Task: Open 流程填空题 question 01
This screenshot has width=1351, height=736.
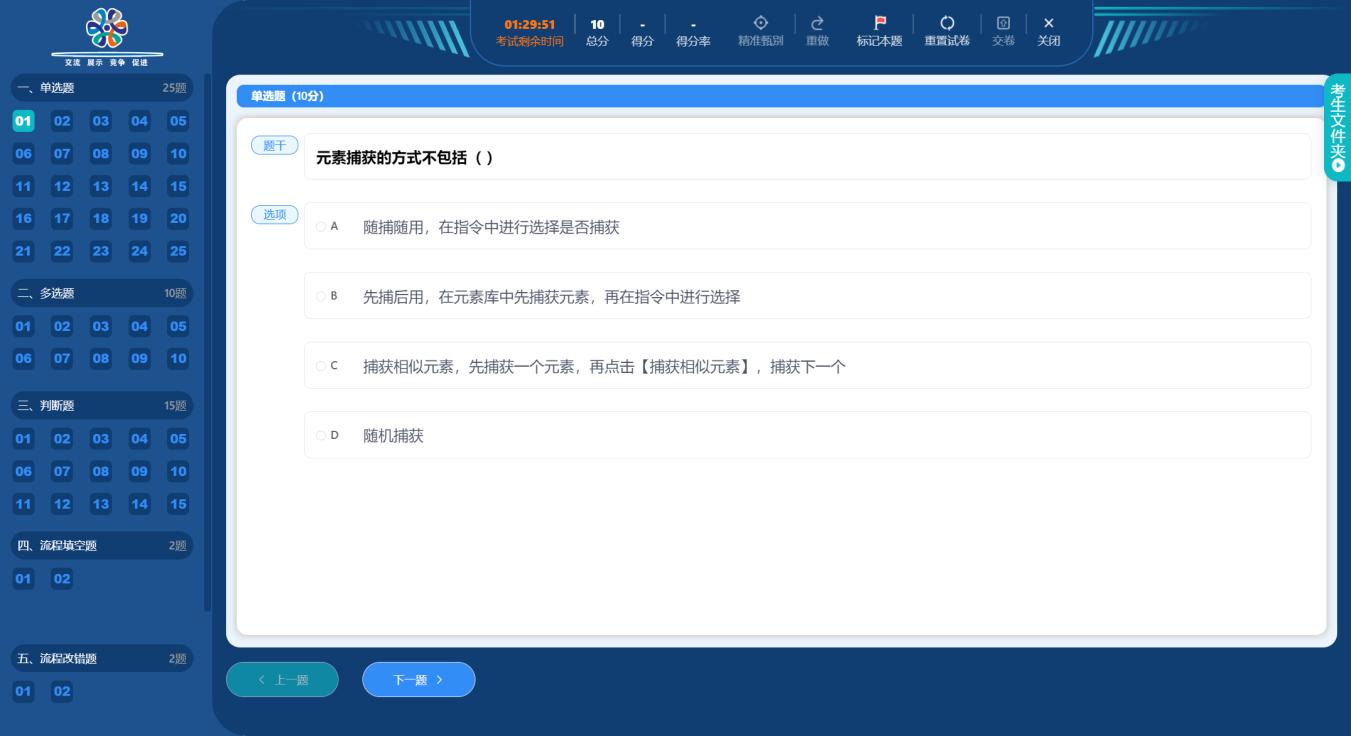Action: tap(23, 578)
